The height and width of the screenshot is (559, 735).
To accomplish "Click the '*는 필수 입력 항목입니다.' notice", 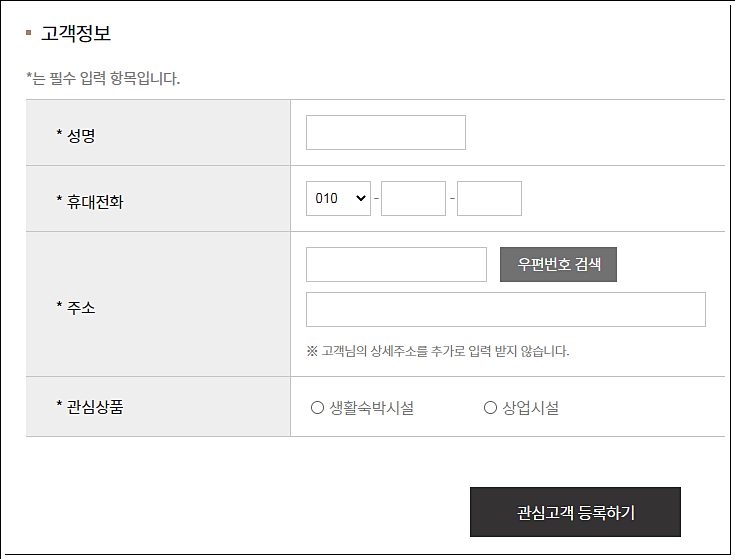I will (103, 78).
